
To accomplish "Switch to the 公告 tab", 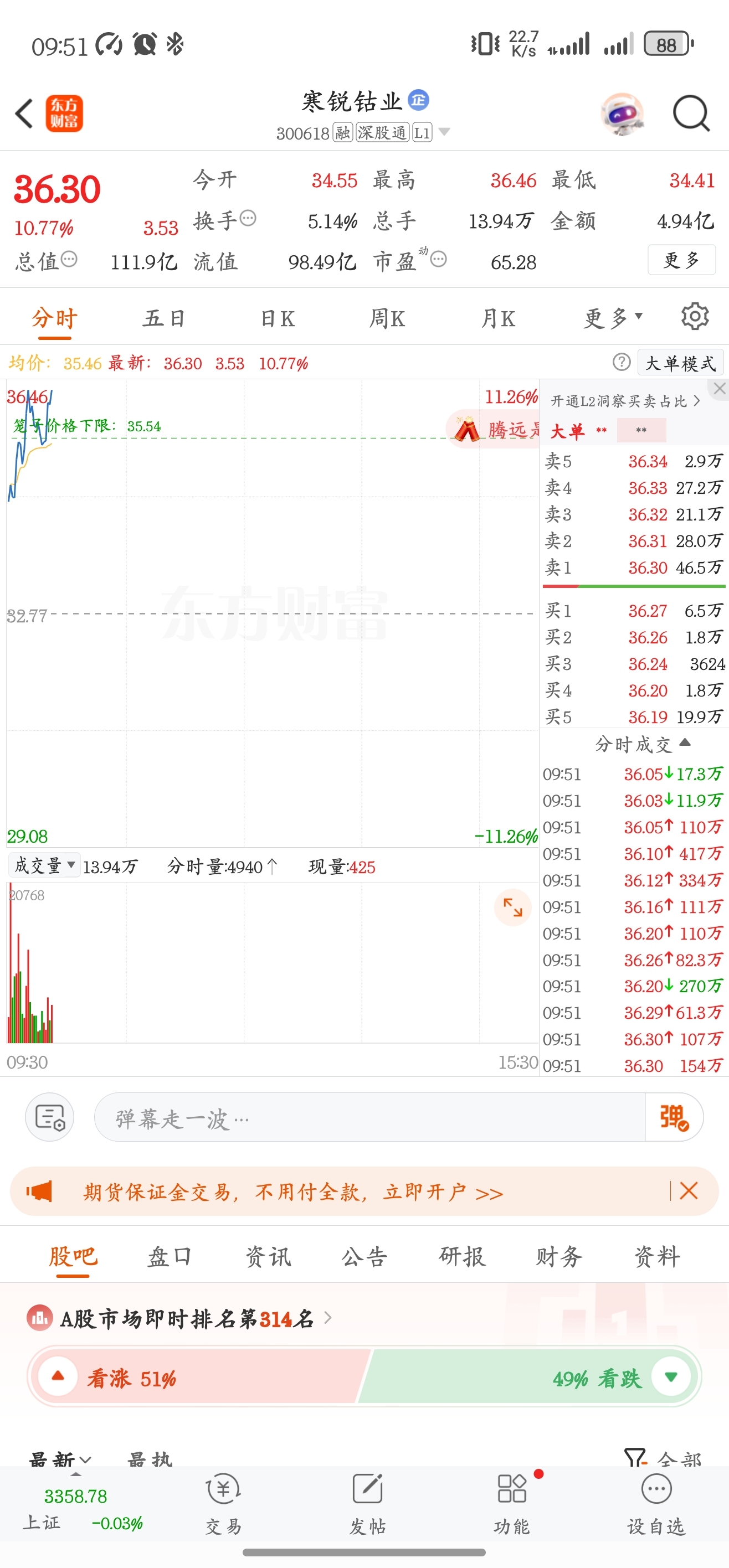I will (364, 1256).
